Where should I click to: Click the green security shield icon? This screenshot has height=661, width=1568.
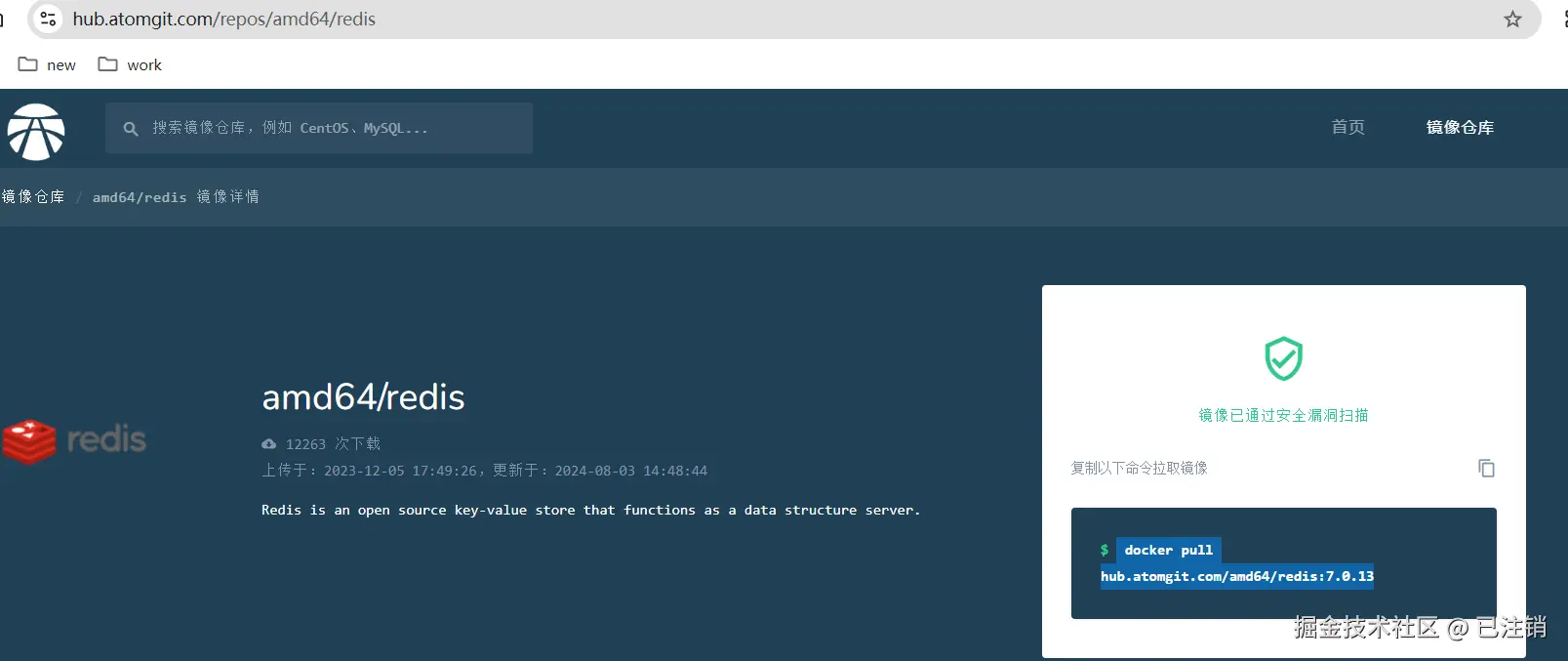[x=1283, y=358]
